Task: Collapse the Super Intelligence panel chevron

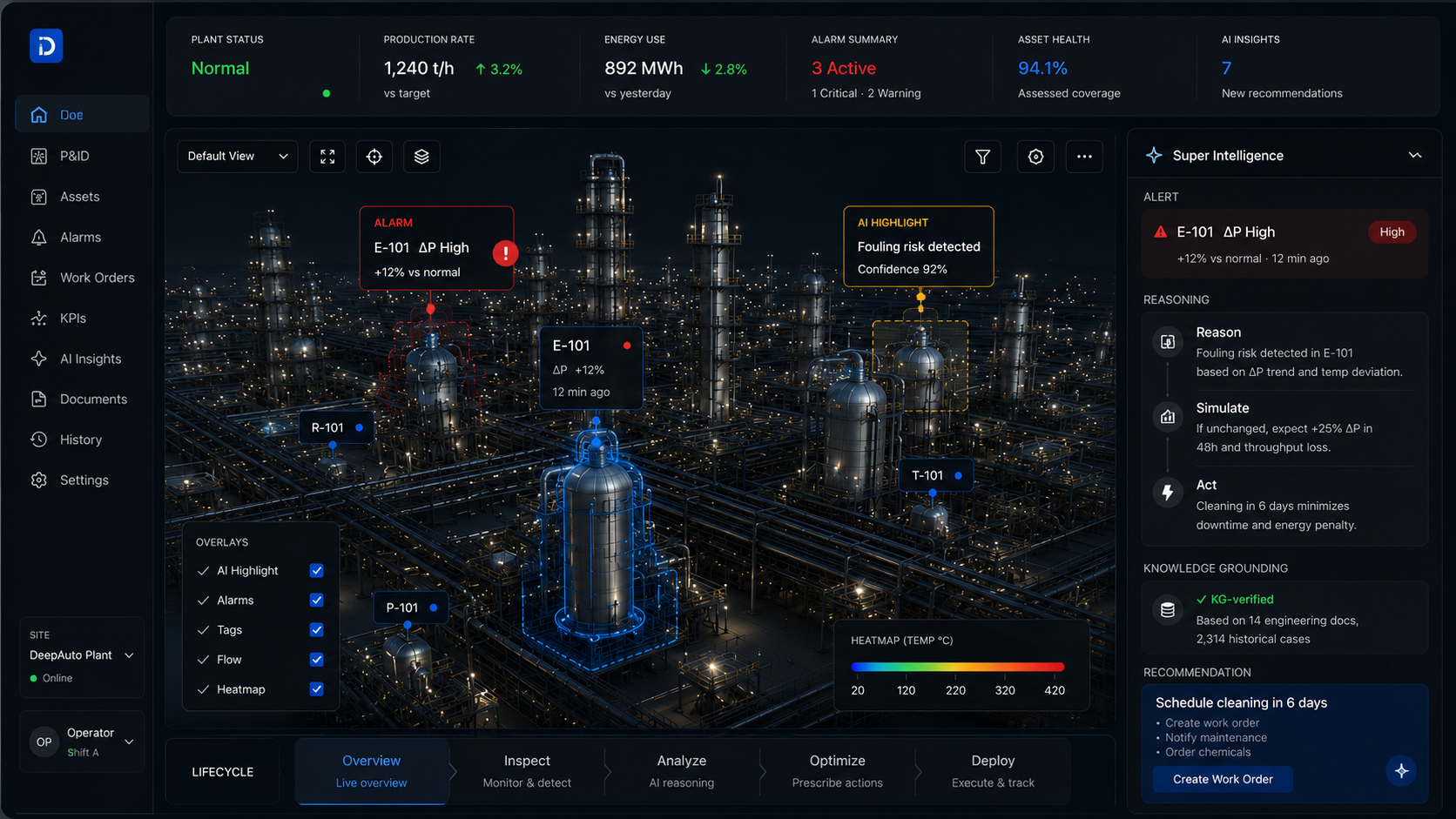Action: click(1415, 155)
